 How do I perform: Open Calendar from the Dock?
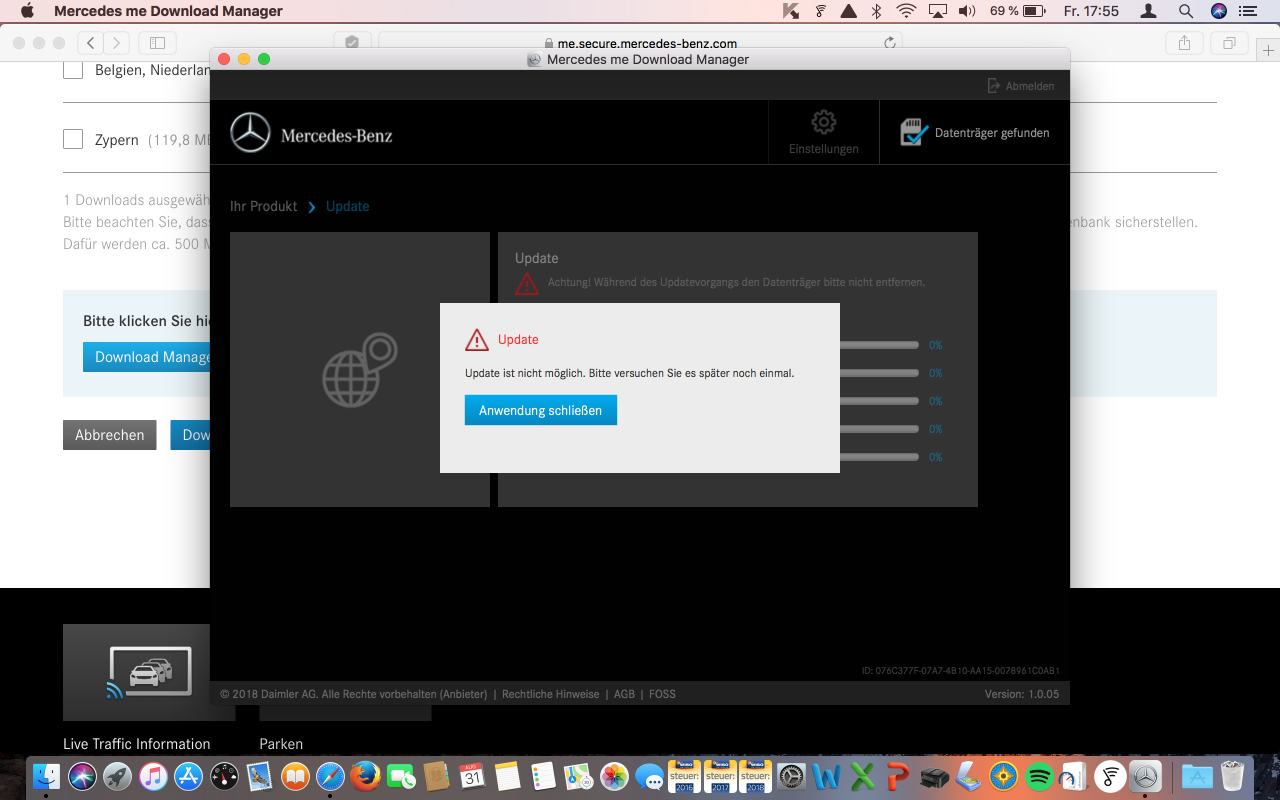[x=472, y=776]
